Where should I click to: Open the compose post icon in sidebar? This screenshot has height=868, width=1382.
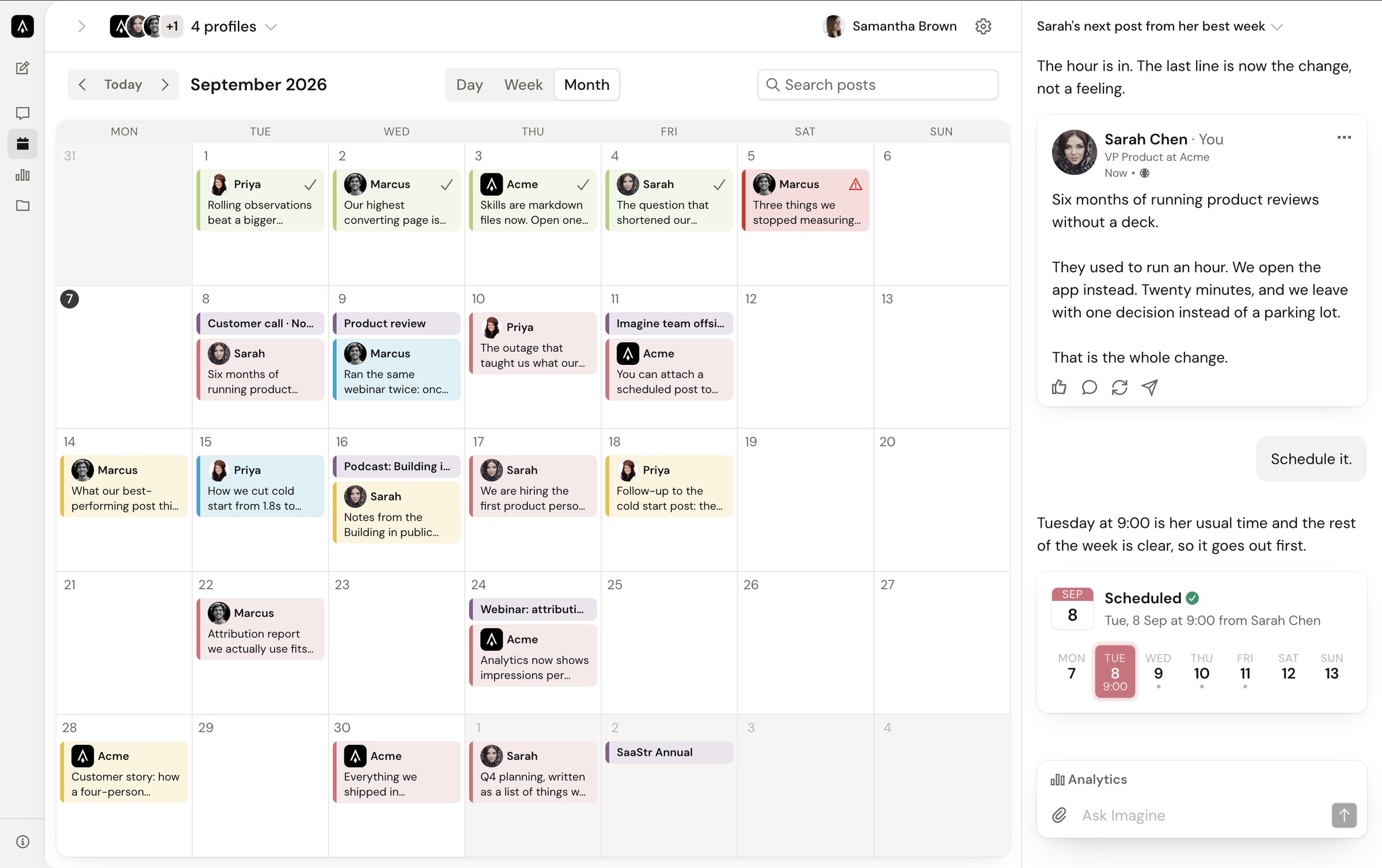pos(22,68)
